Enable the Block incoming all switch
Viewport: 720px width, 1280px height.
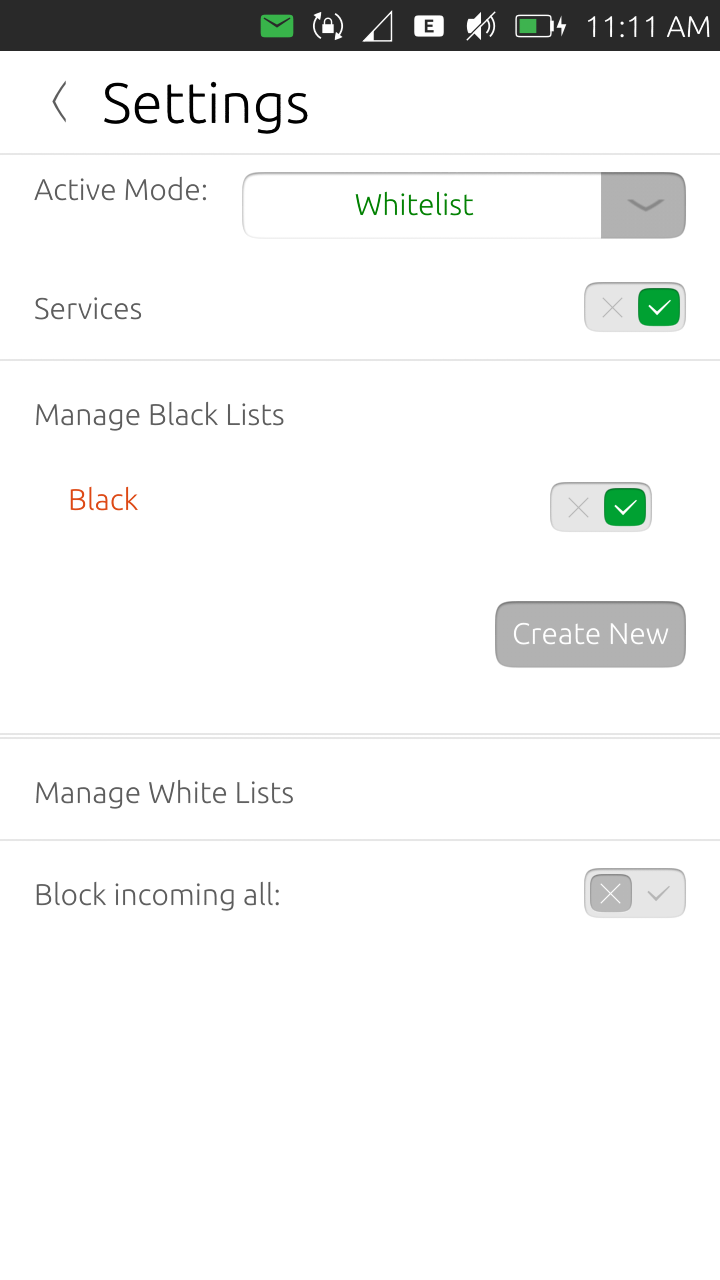635,894
